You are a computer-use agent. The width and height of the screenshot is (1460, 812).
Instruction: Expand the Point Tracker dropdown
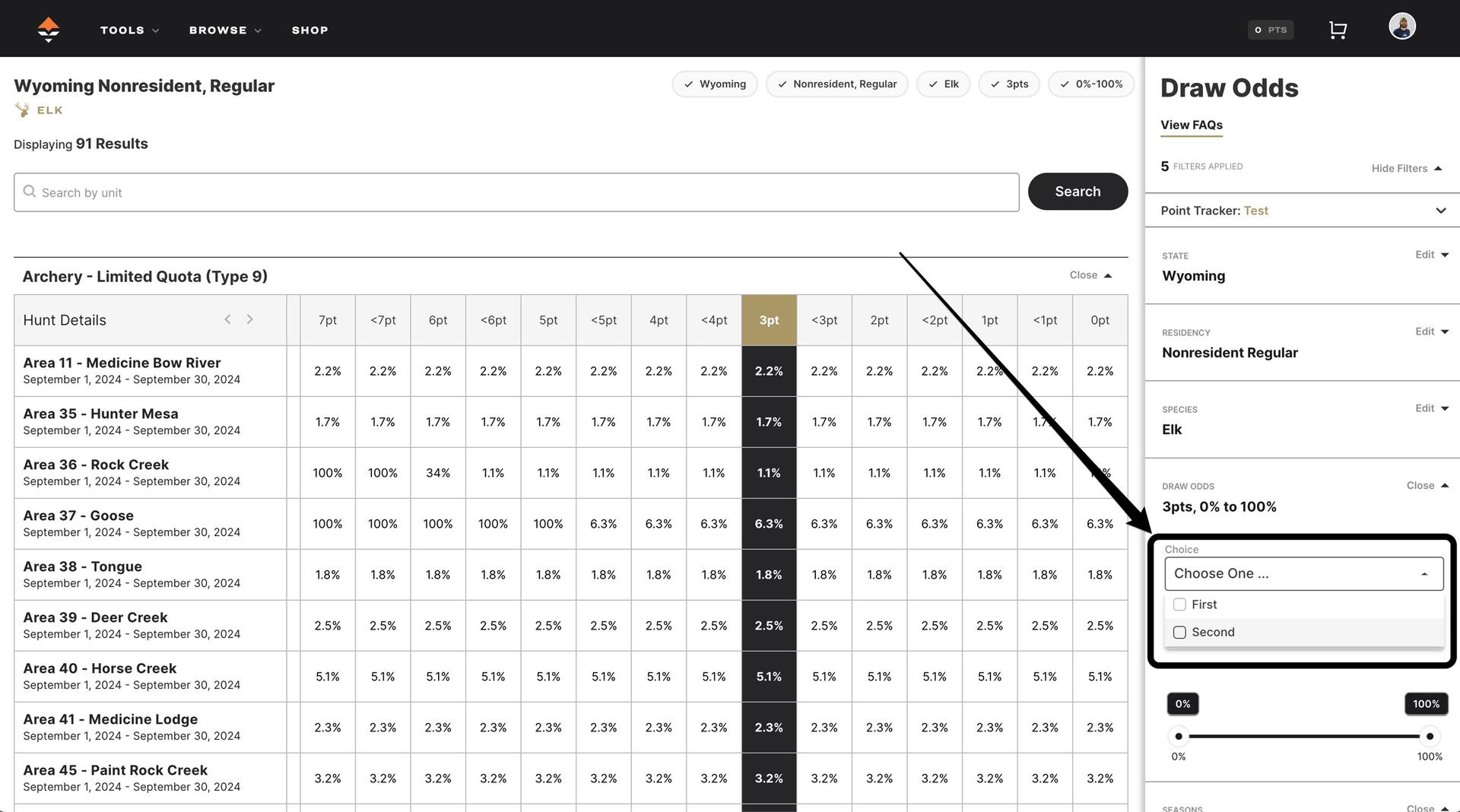click(1439, 211)
